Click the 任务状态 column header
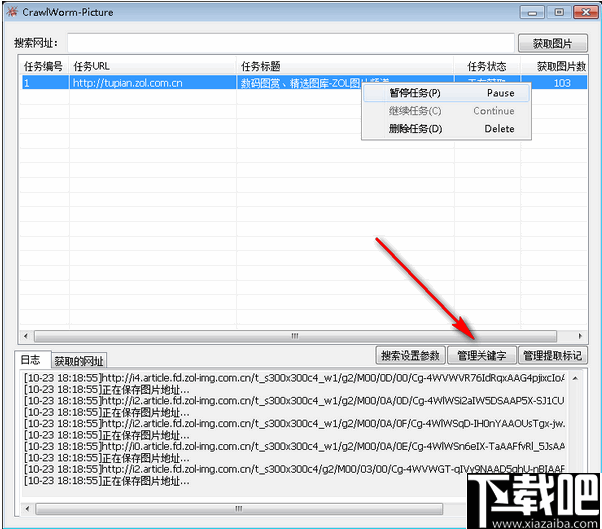Viewport: 602px width, 529px height. [x=487, y=66]
